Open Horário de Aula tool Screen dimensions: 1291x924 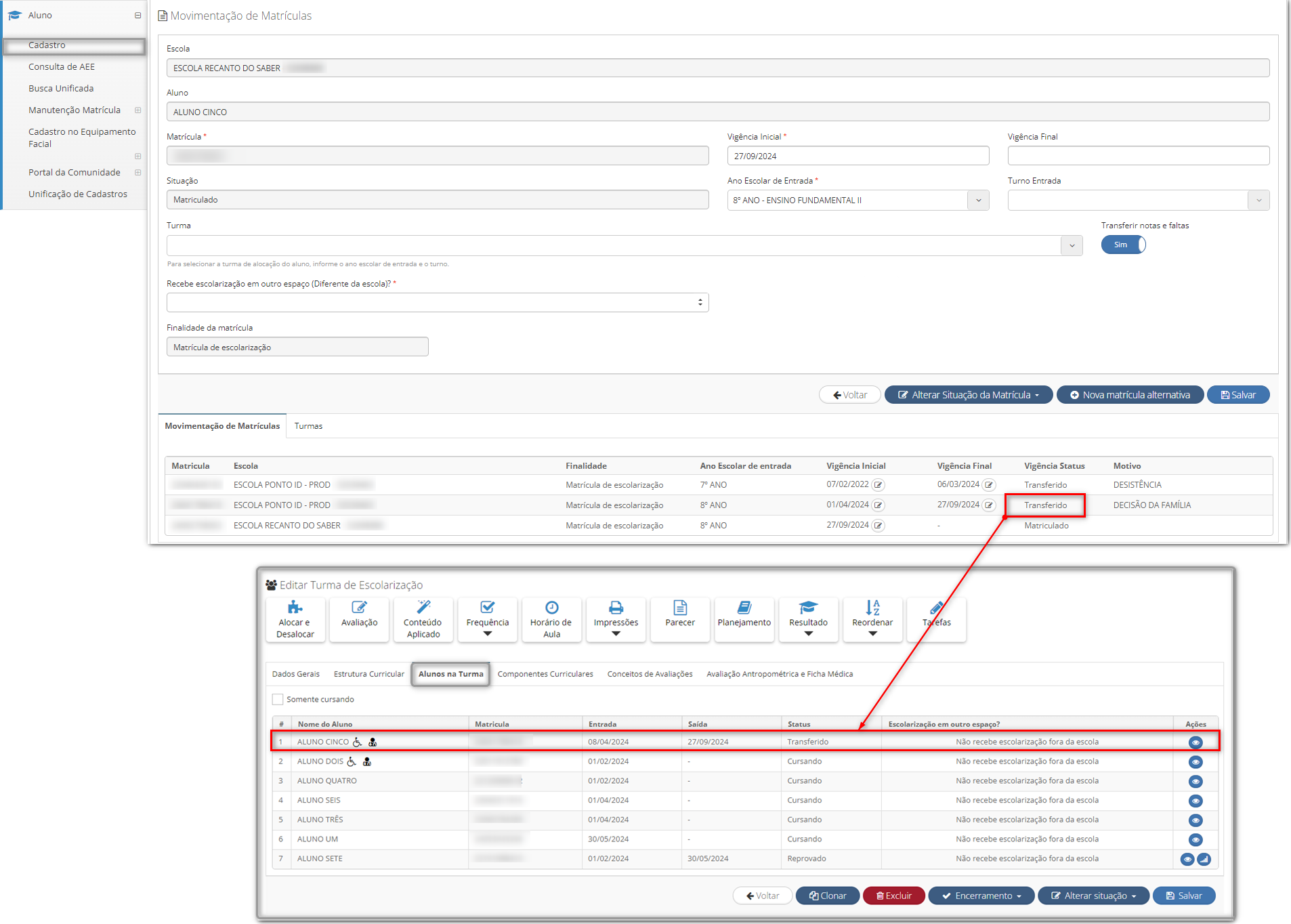click(551, 619)
